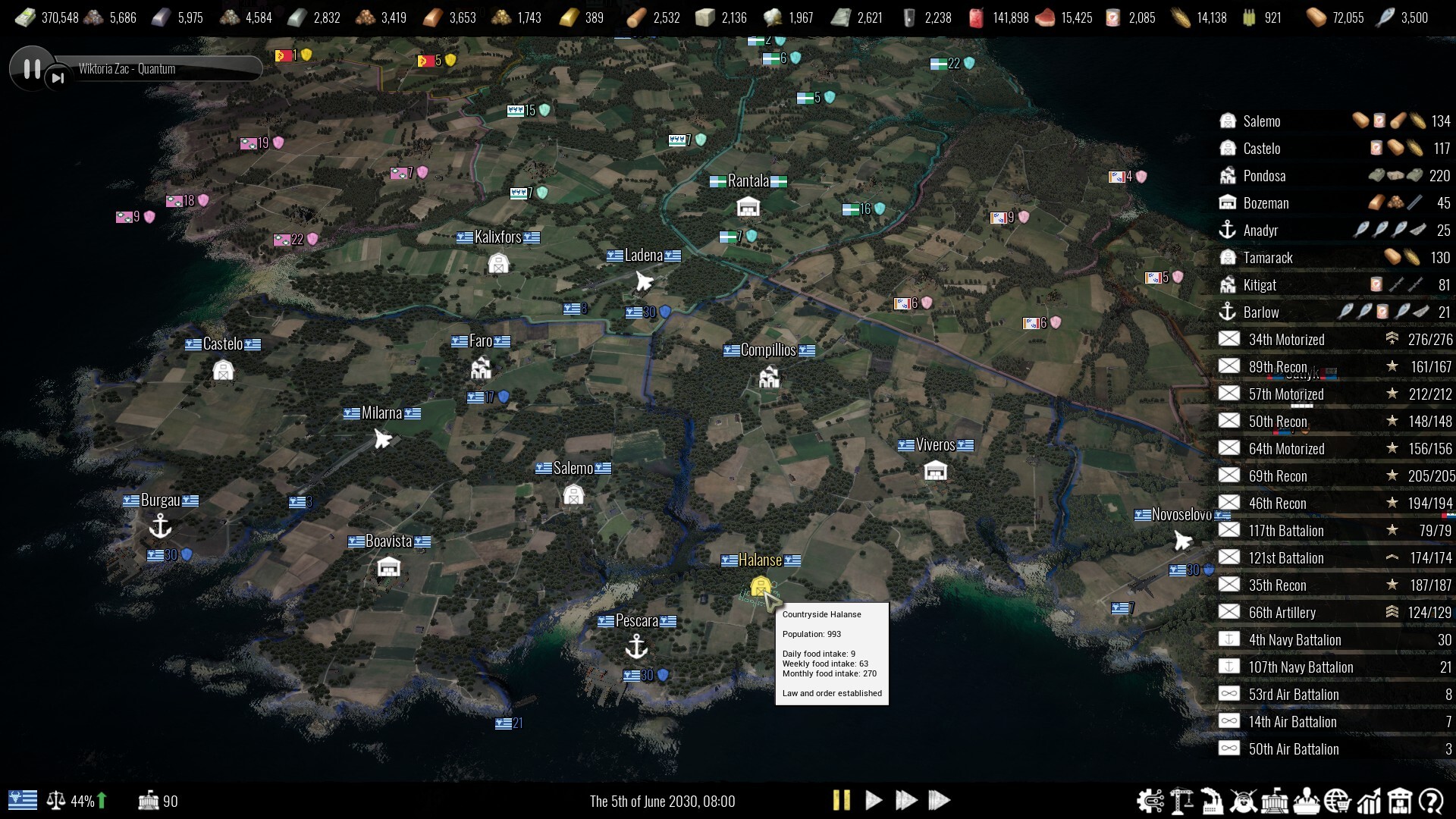Open the factory production menu icon
1456x819 pixels.
click(1212, 801)
